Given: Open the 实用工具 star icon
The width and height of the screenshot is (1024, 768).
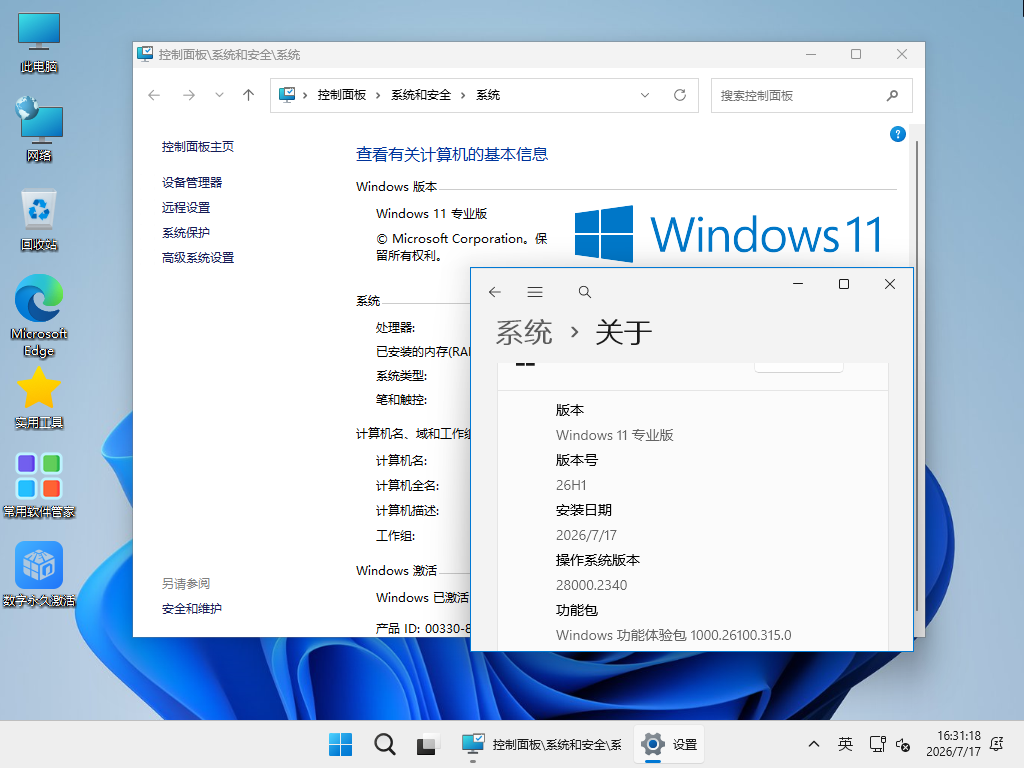Looking at the screenshot, I should tap(39, 397).
